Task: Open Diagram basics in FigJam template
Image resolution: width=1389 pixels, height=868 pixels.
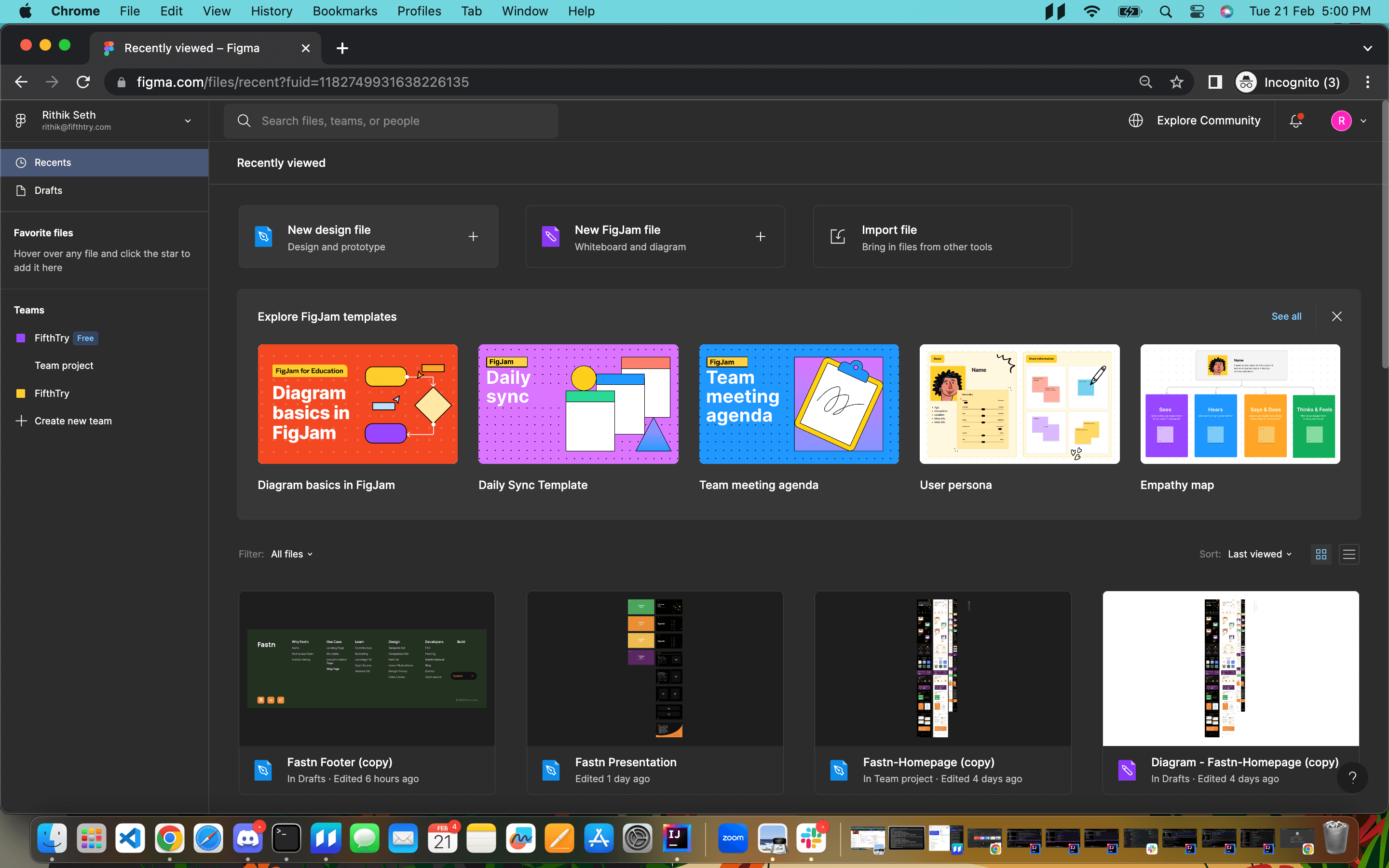Action: coord(357,404)
